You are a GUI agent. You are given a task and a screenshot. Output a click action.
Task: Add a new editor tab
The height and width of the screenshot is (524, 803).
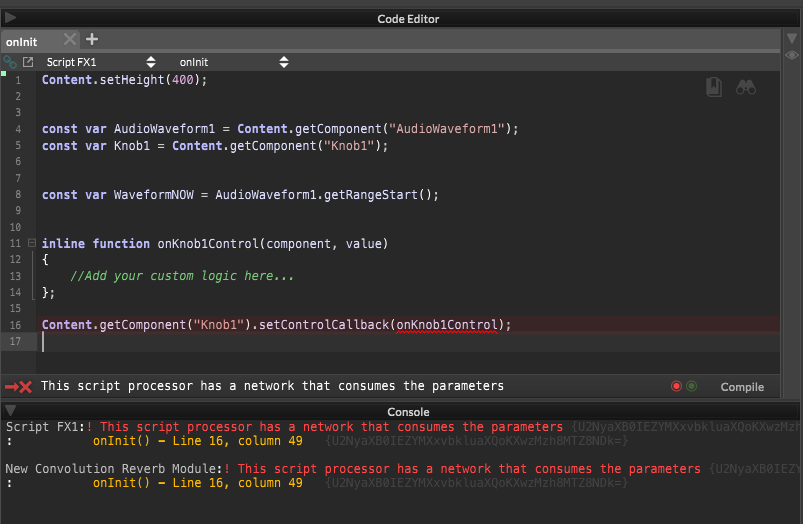92,39
